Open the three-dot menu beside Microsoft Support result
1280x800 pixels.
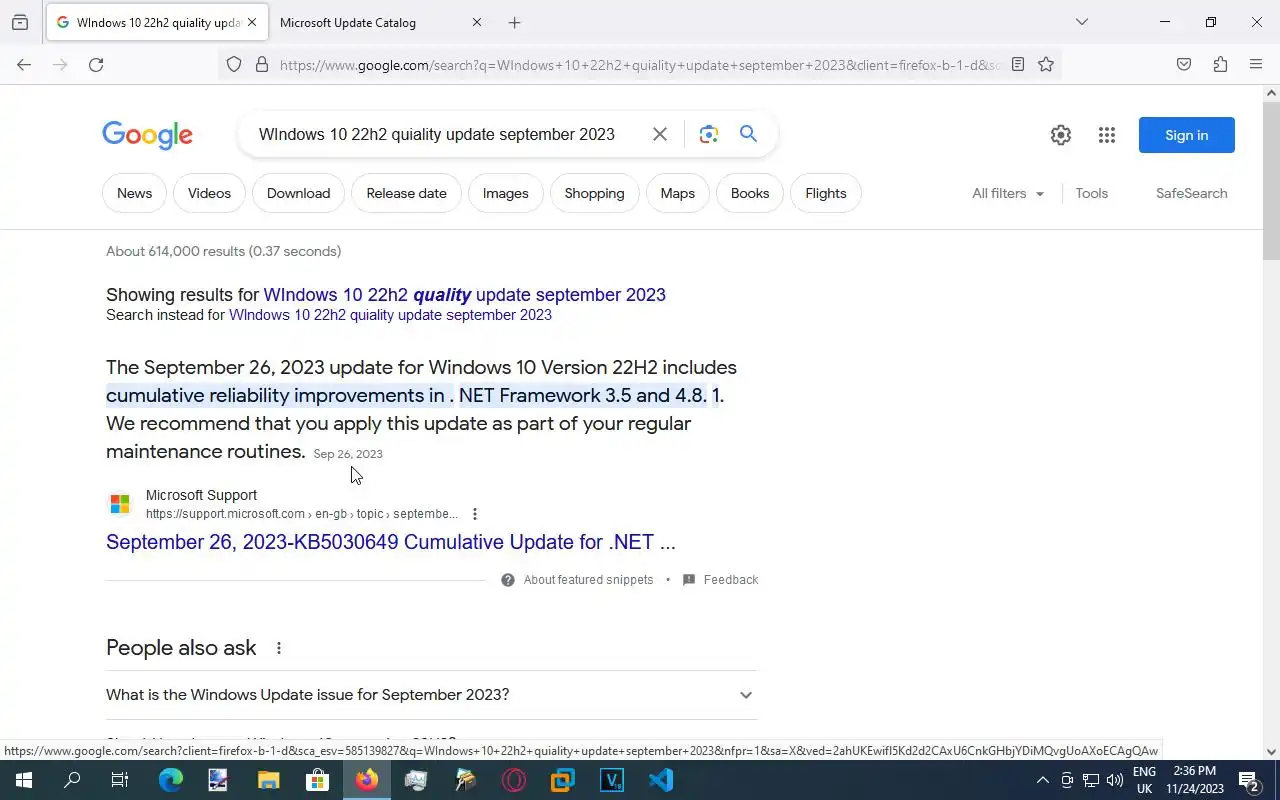tap(475, 514)
